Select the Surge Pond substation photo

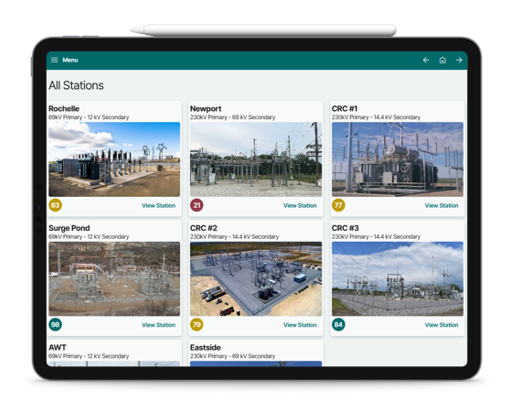114,279
